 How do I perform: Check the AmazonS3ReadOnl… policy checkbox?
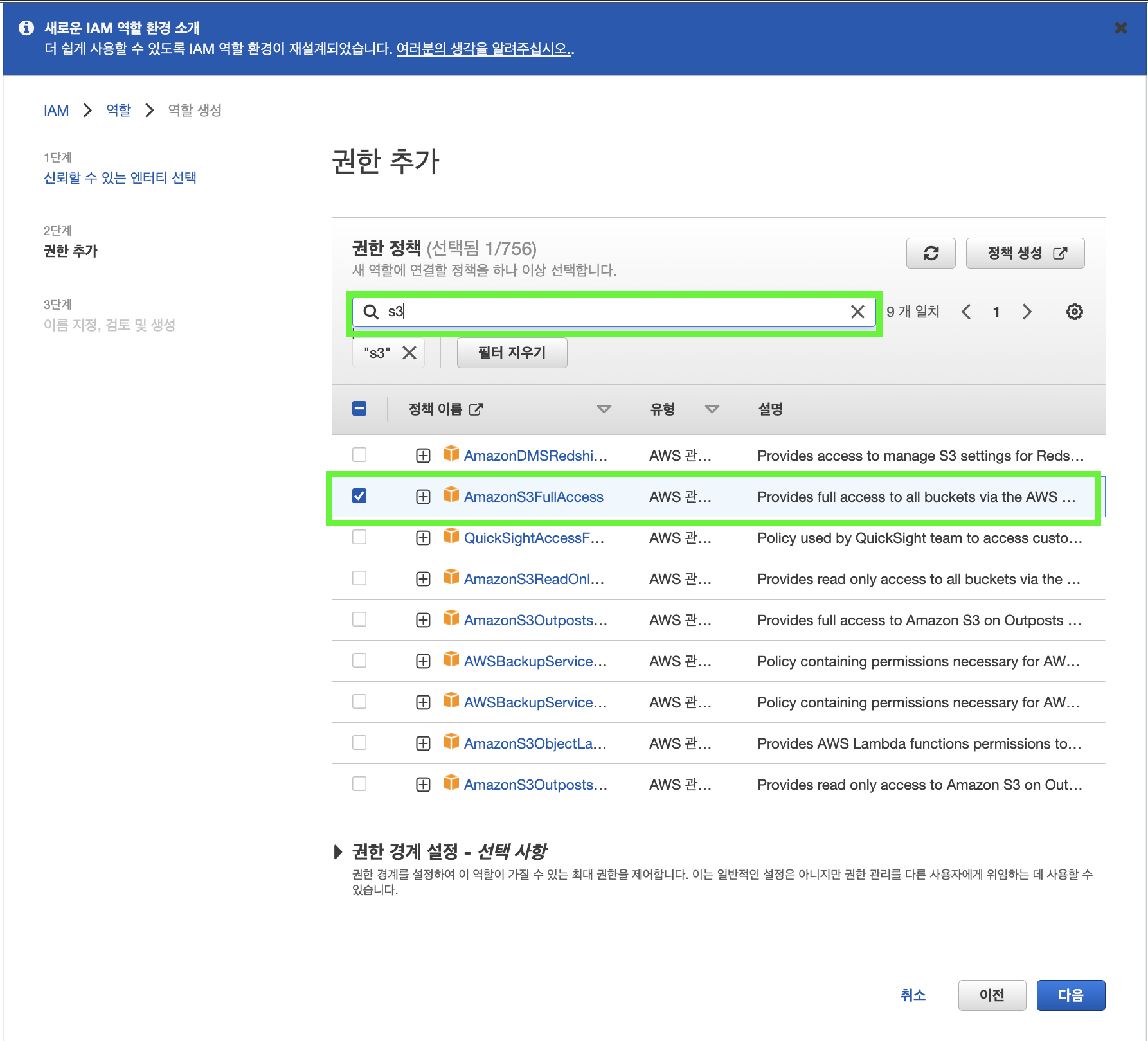click(x=359, y=578)
